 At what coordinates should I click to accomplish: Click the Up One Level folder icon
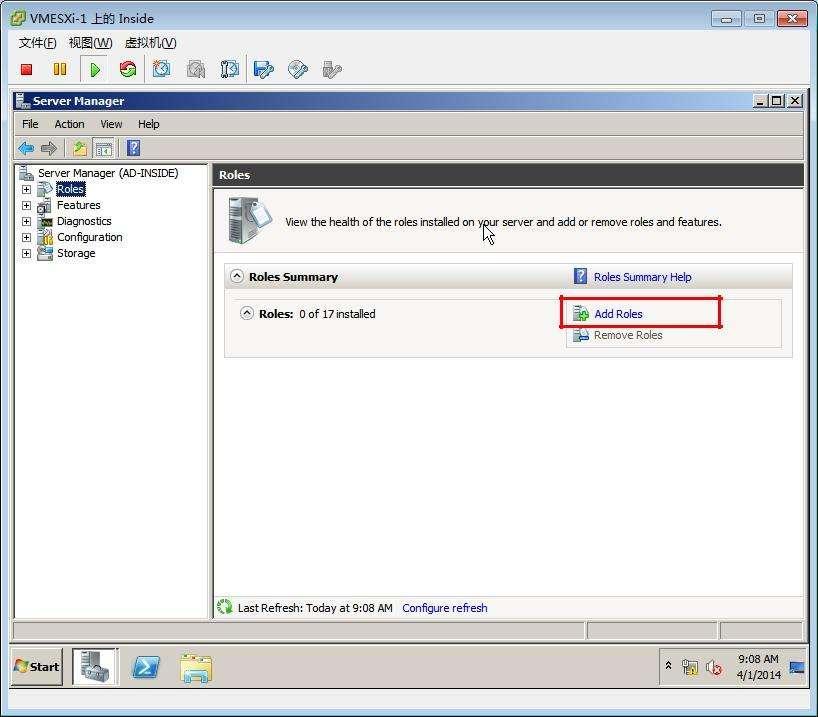point(80,149)
